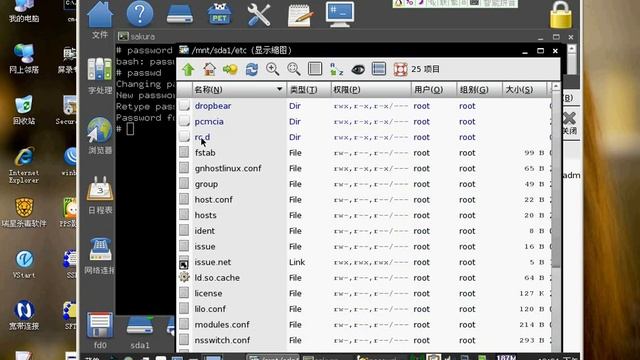Open the bookmarks menu icon in file manager
Viewport: 640px width, 360px height.
tap(230, 69)
